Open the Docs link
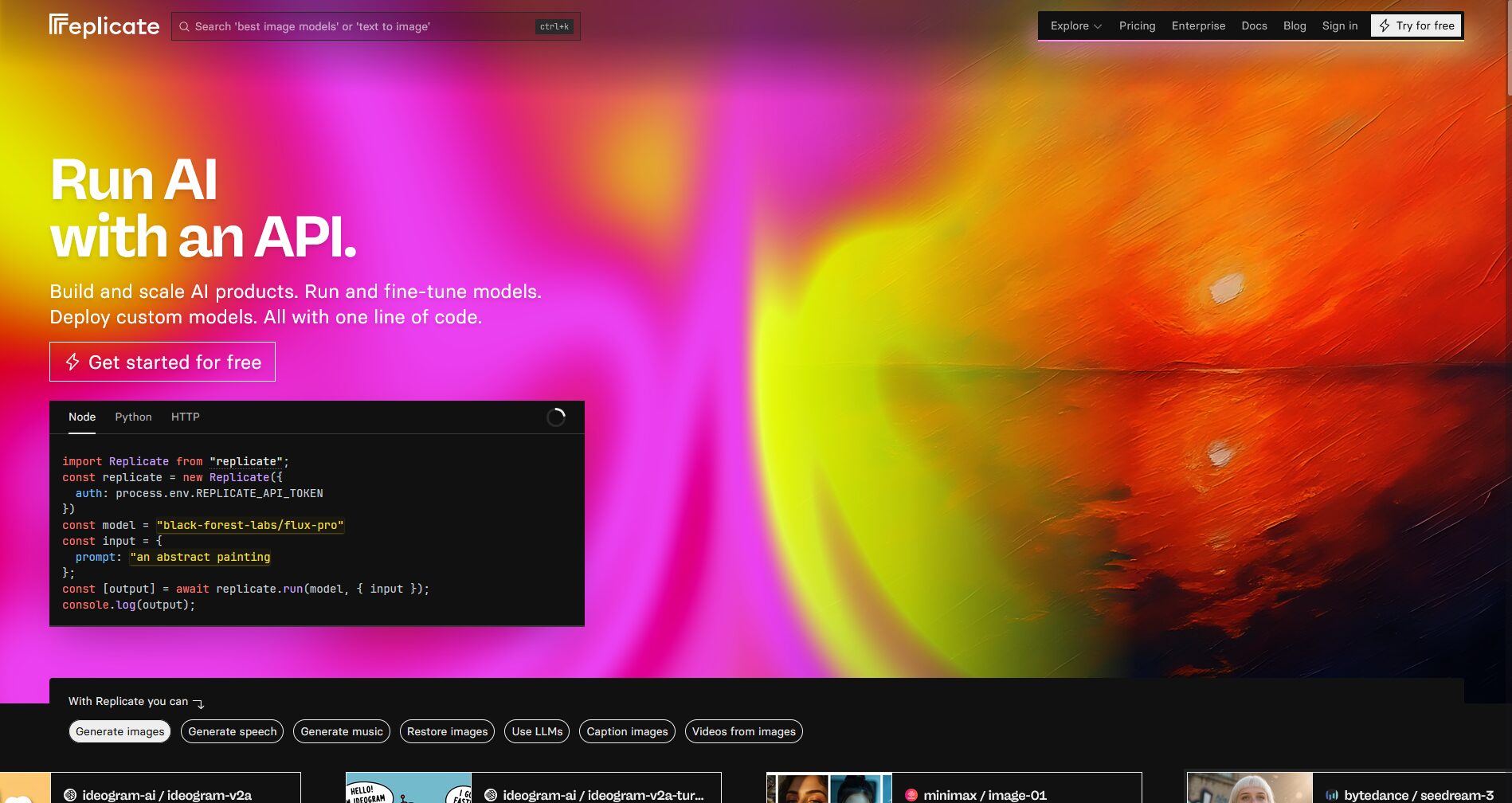This screenshot has height=803, width=1512. (1254, 25)
